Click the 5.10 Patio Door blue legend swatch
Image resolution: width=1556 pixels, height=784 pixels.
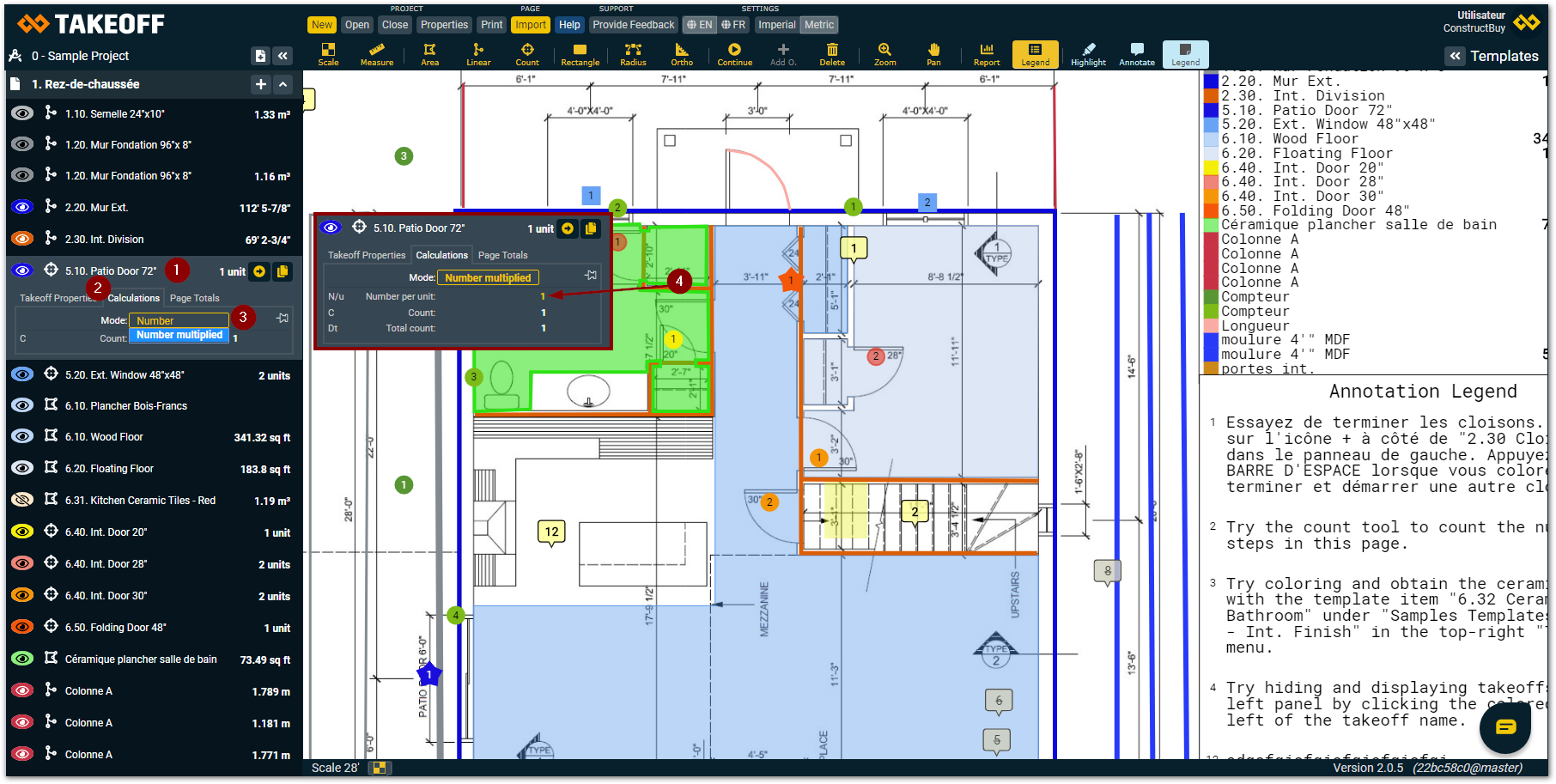[1211, 110]
